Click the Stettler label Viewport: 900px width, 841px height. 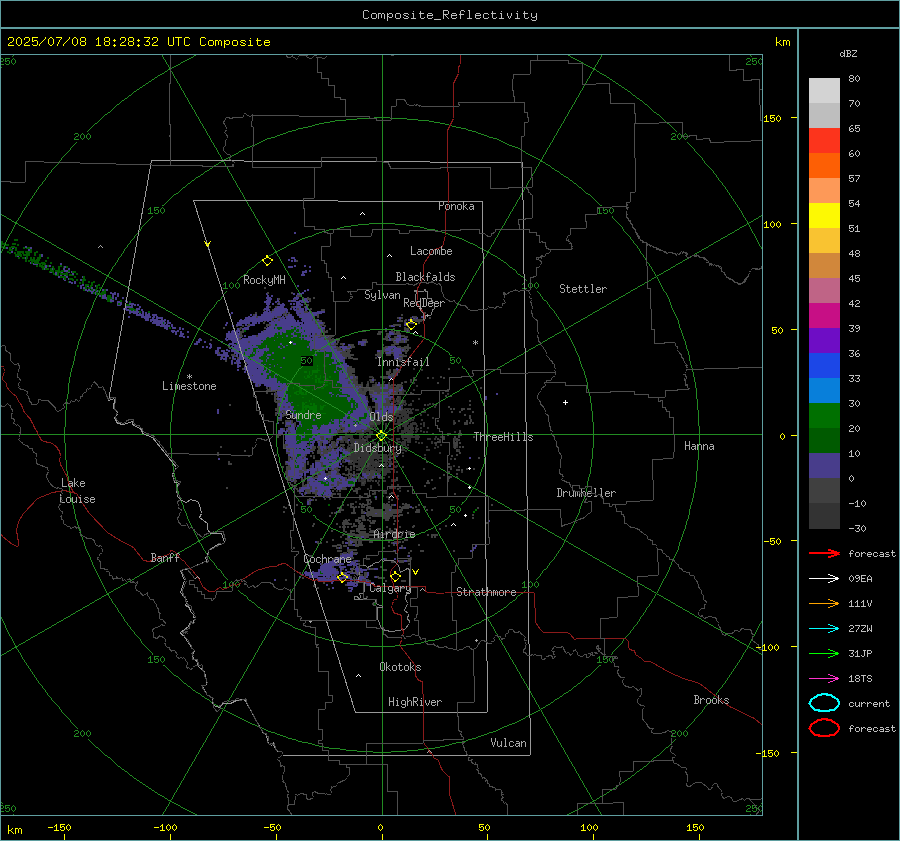(x=583, y=289)
